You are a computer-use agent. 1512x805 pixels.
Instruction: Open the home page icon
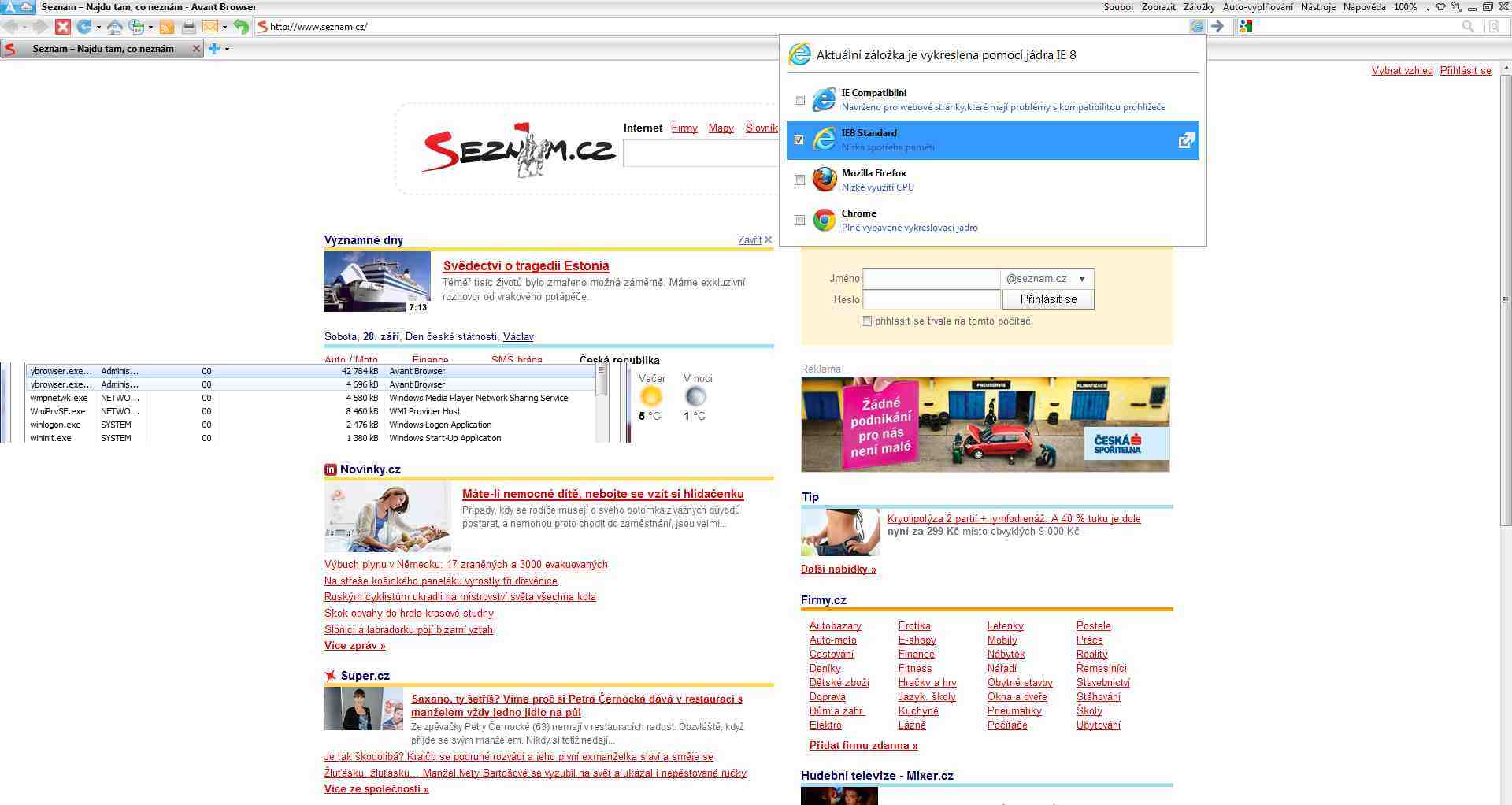pos(115,27)
